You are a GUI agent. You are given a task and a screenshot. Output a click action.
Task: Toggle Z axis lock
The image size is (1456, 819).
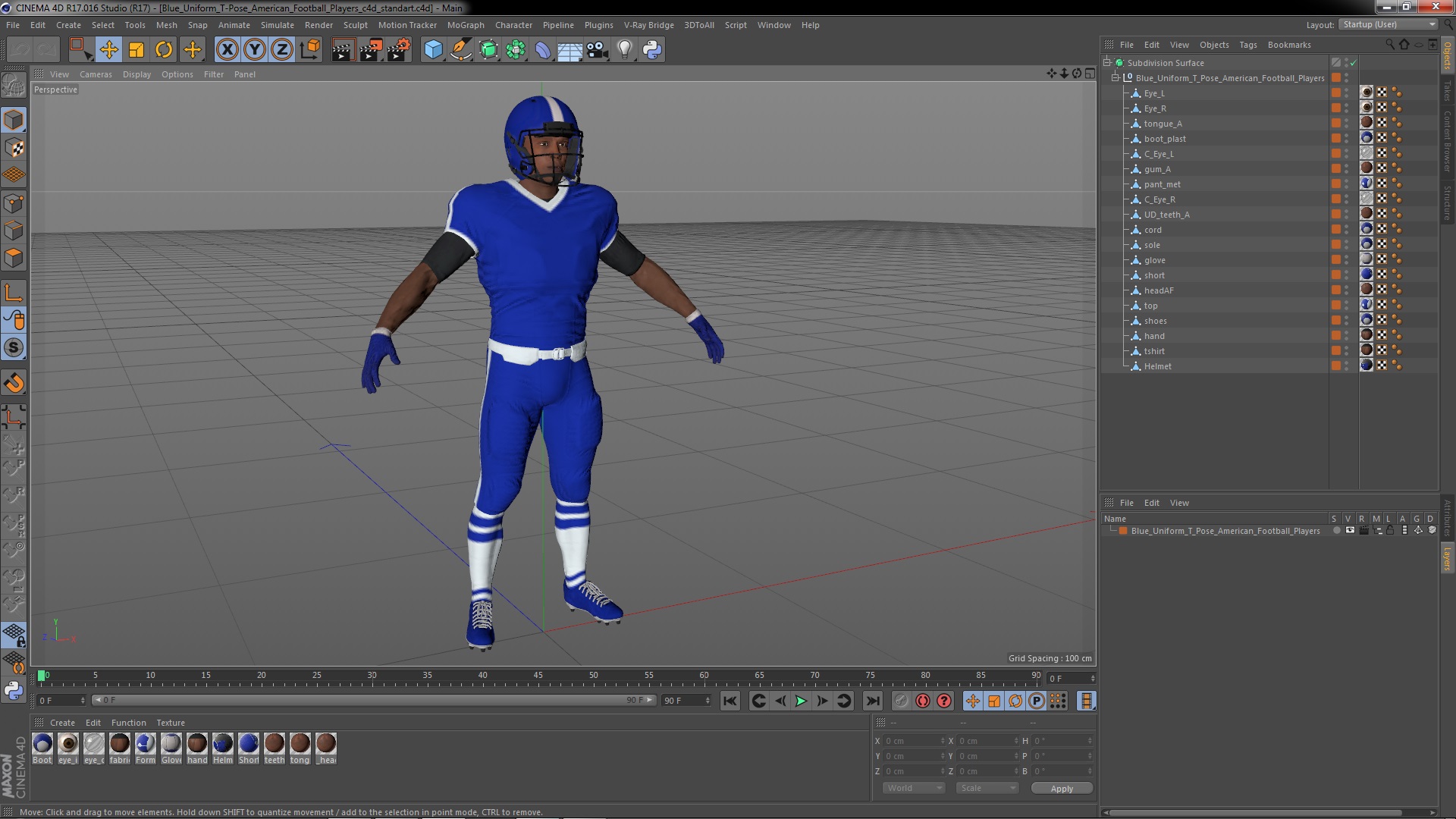(282, 50)
